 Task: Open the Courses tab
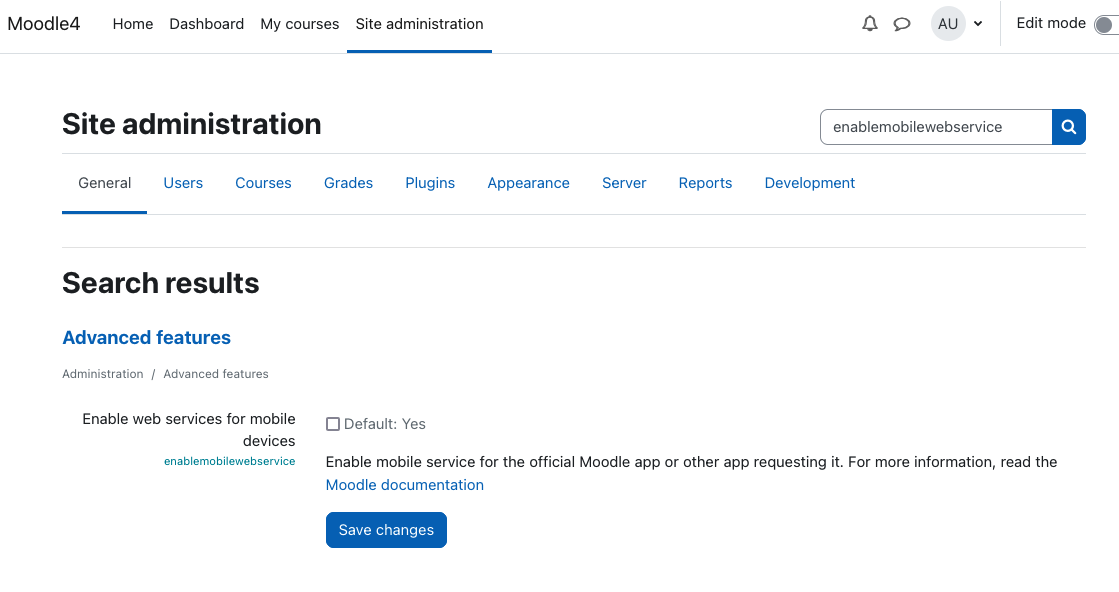263,183
